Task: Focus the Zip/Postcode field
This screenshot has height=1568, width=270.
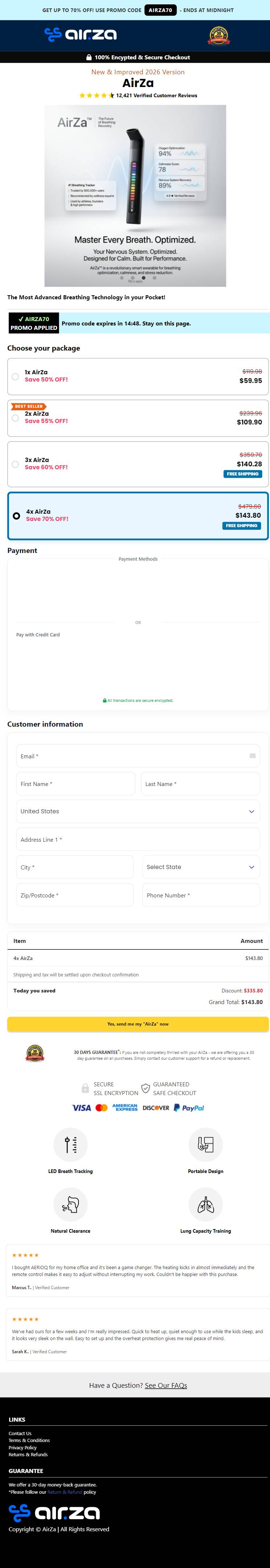Action: (75, 895)
